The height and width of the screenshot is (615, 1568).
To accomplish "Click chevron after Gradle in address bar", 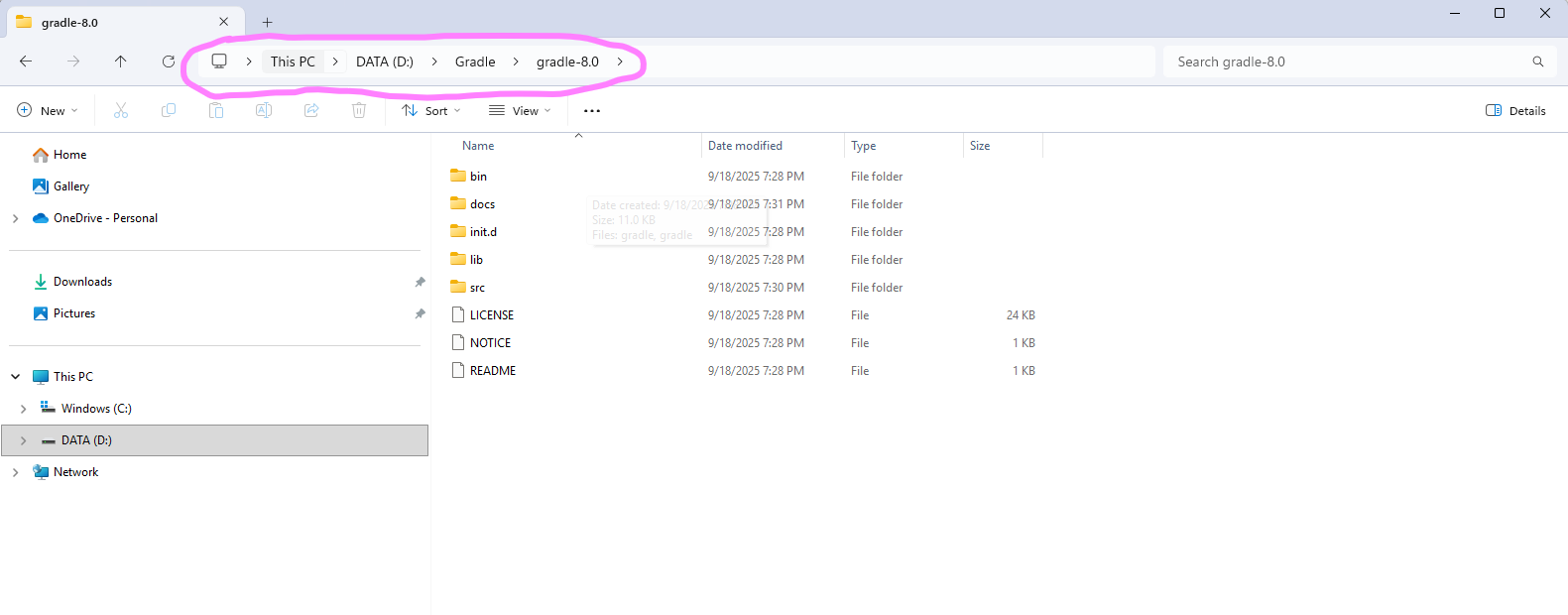I will pyautogui.click(x=516, y=61).
